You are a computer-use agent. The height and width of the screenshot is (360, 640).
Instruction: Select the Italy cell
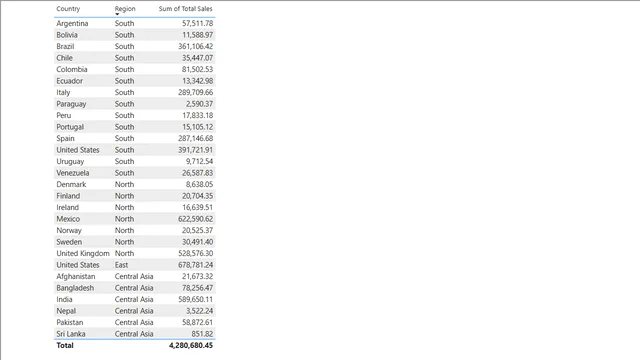[63, 92]
